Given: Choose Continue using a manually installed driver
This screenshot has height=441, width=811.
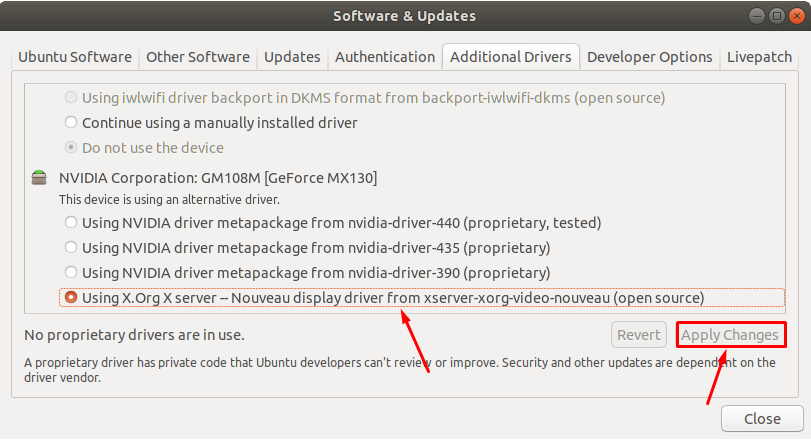Looking at the screenshot, I should coord(70,122).
